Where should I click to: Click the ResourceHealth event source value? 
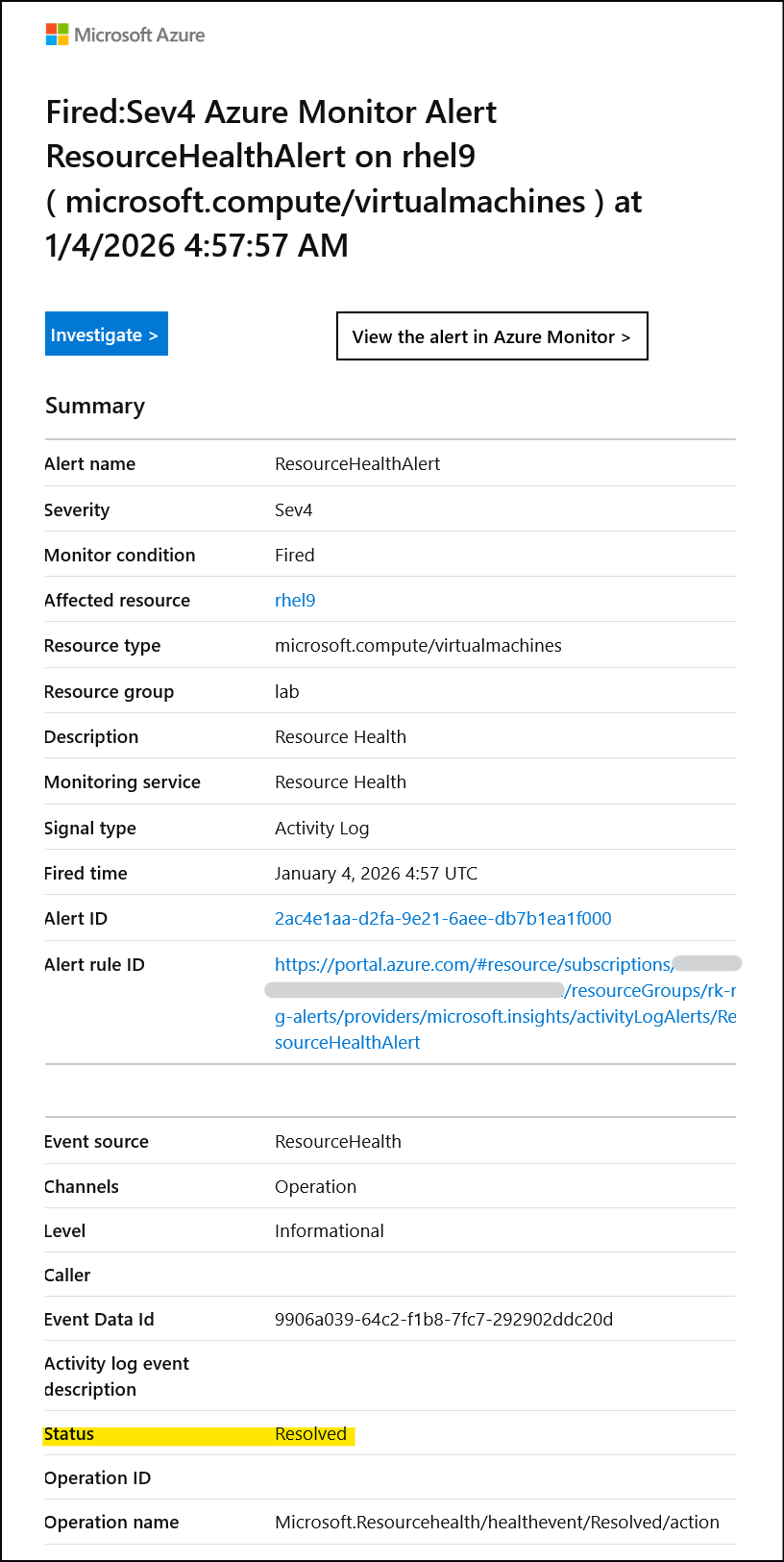pyautogui.click(x=338, y=1141)
